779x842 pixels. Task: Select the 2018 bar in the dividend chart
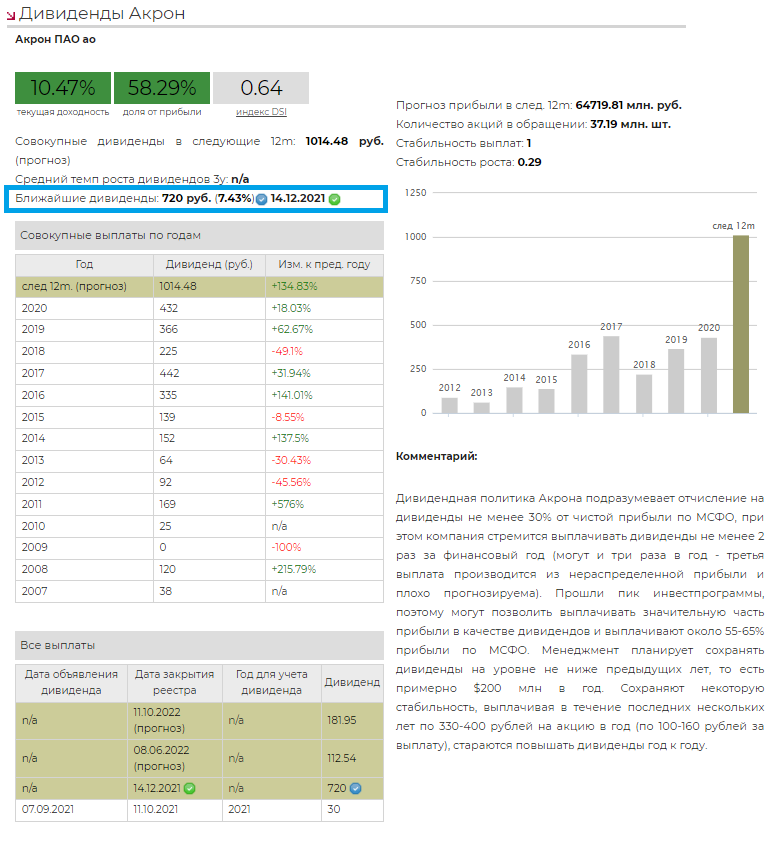pos(644,394)
